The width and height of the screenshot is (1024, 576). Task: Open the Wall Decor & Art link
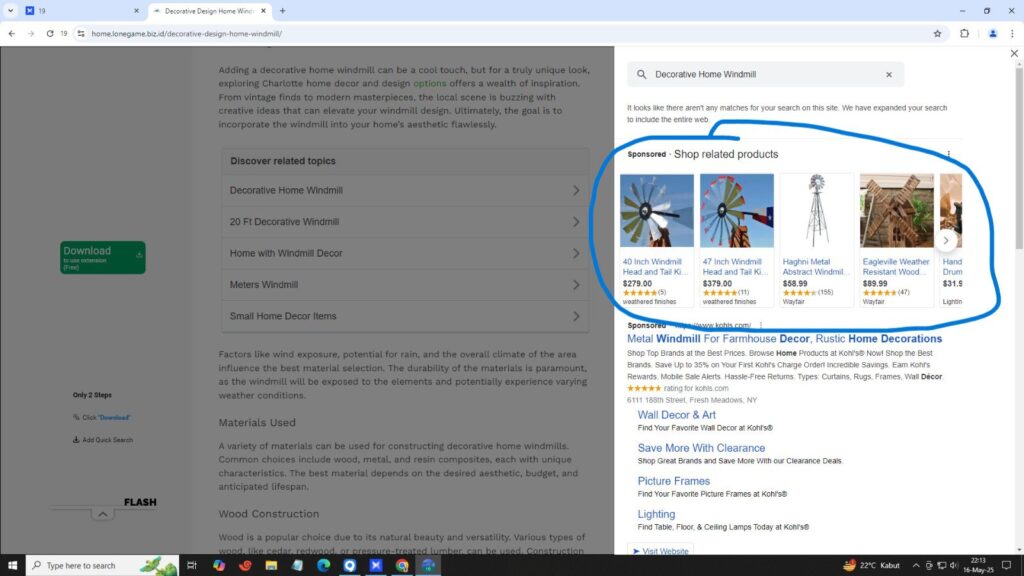(676, 415)
